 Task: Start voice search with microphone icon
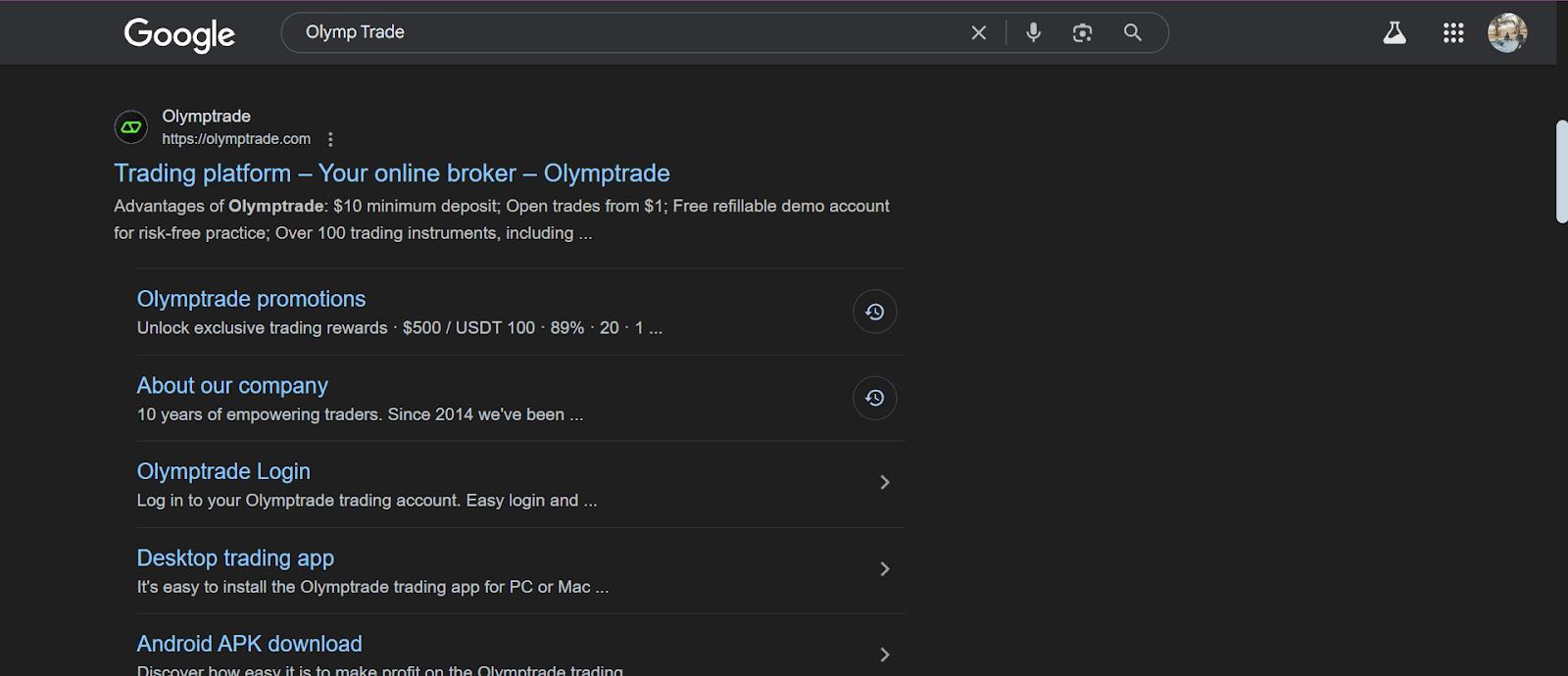(1033, 32)
